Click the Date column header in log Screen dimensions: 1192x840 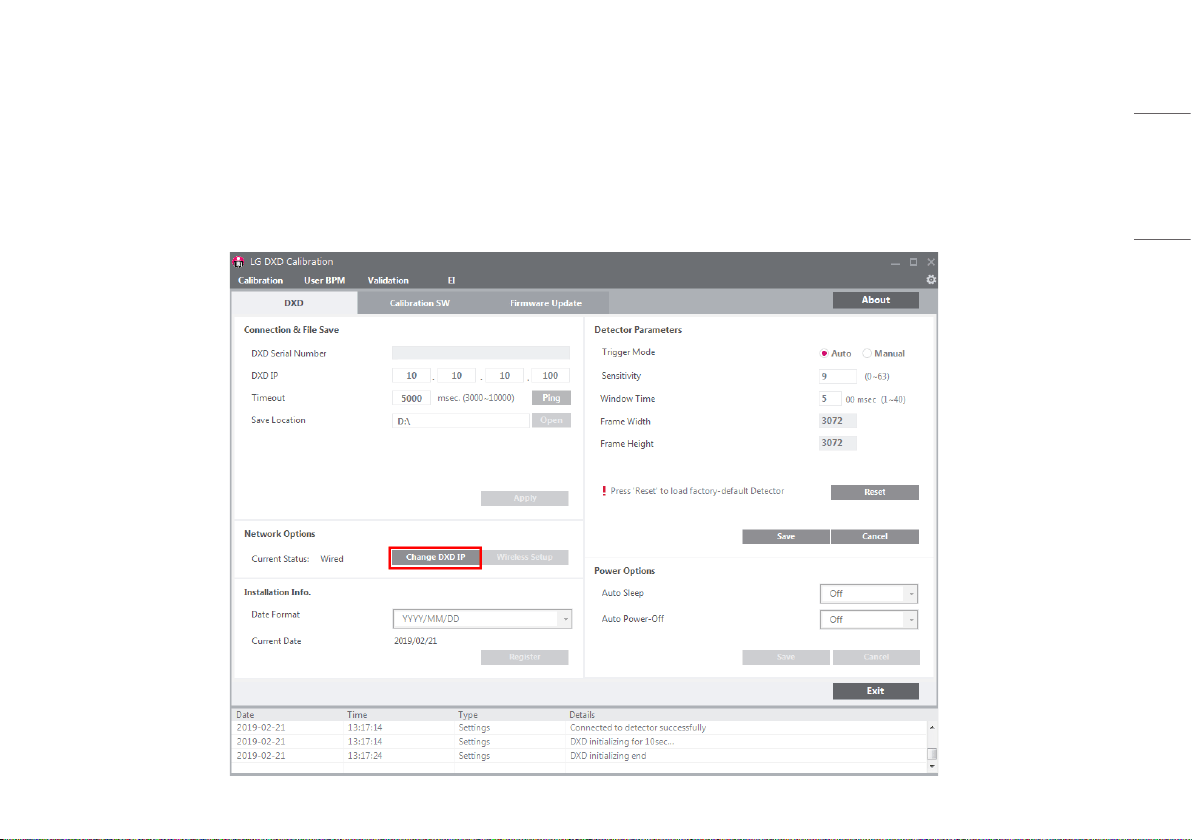click(246, 715)
